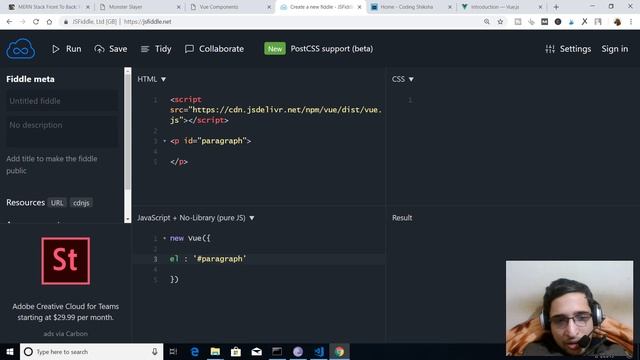Open Visual Studio Code from the taskbar
The height and width of the screenshot is (360, 640).
319,351
